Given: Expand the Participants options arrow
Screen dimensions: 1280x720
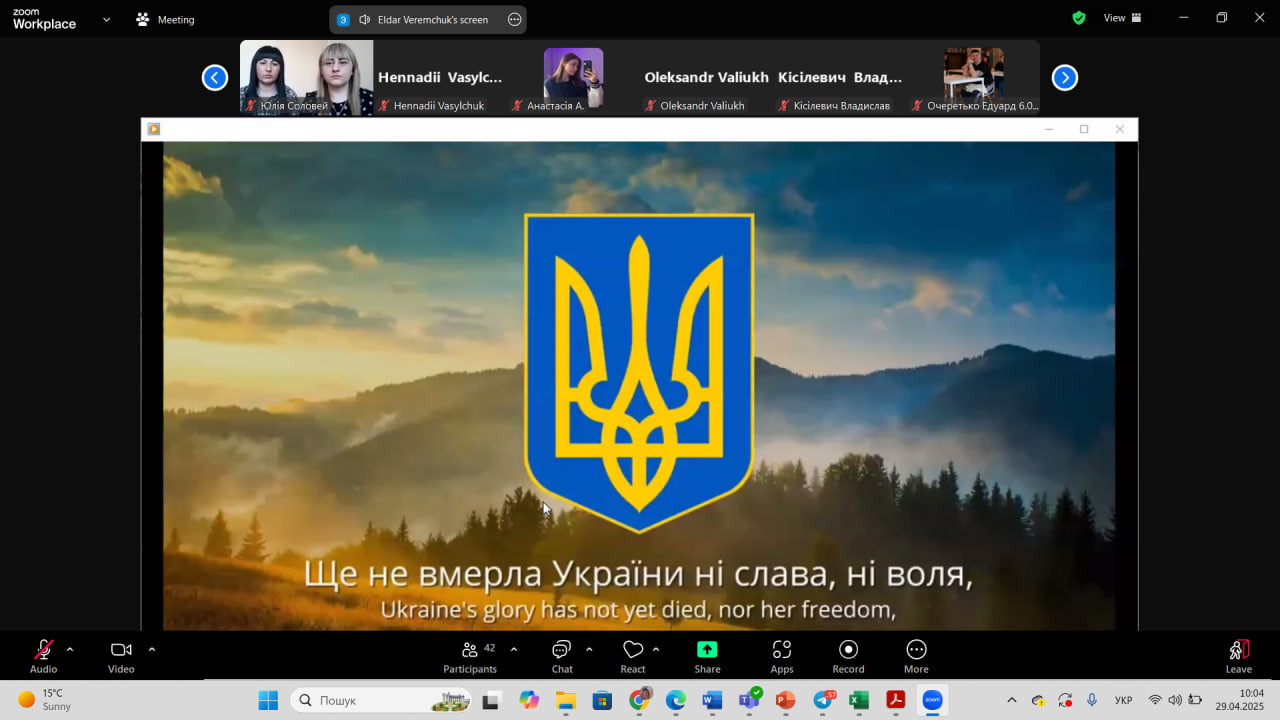Looking at the screenshot, I should pyautogui.click(x=514, y=649).
